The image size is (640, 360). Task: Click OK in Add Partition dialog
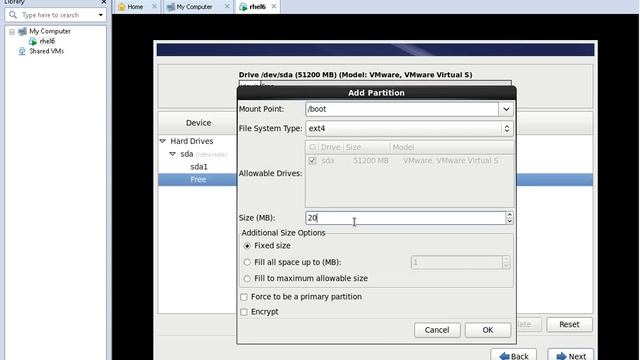point(488,330)
